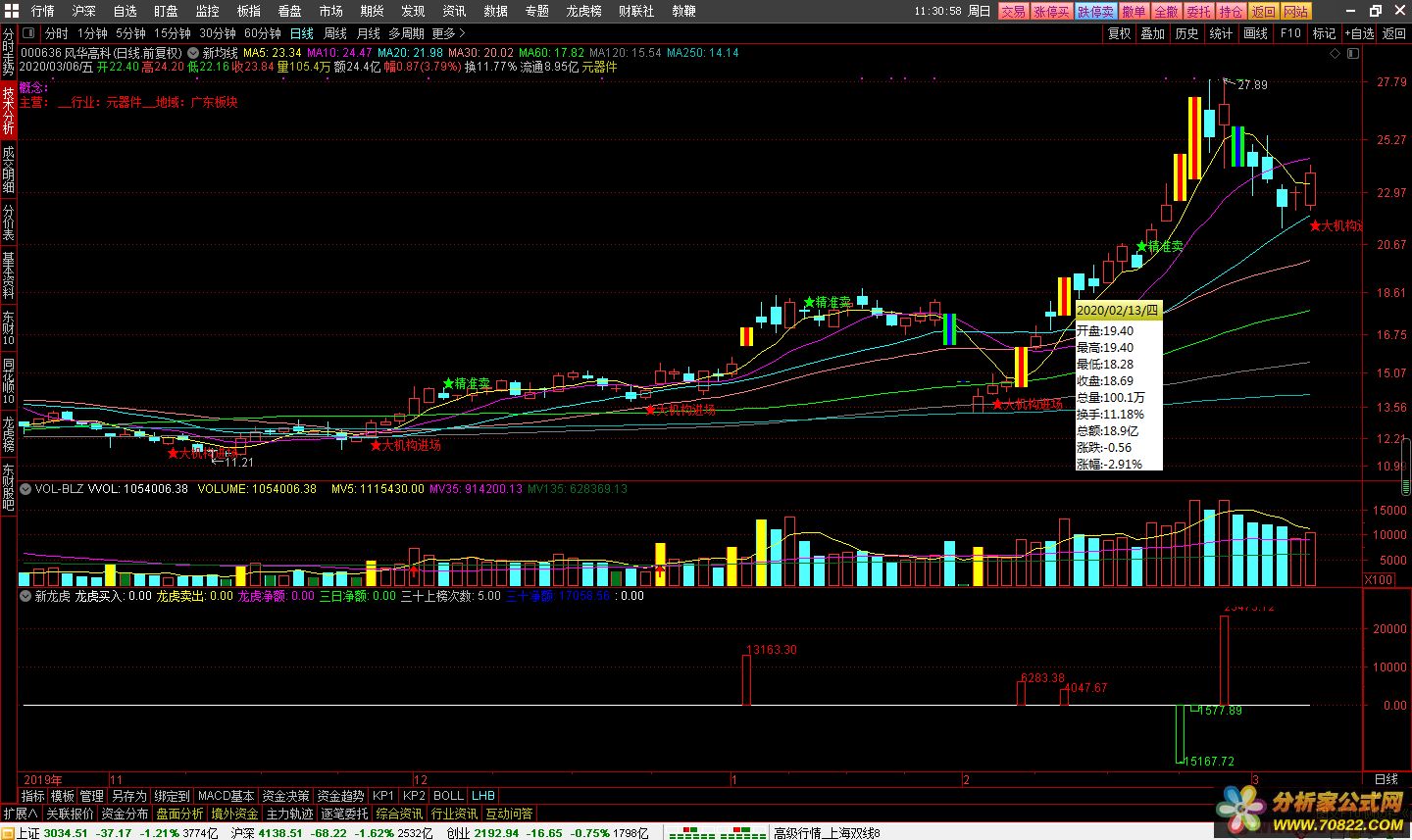Click the orange 网站 button
Screen dimensions: 1412x840
pyautogui.click(x=1295, y=11)
